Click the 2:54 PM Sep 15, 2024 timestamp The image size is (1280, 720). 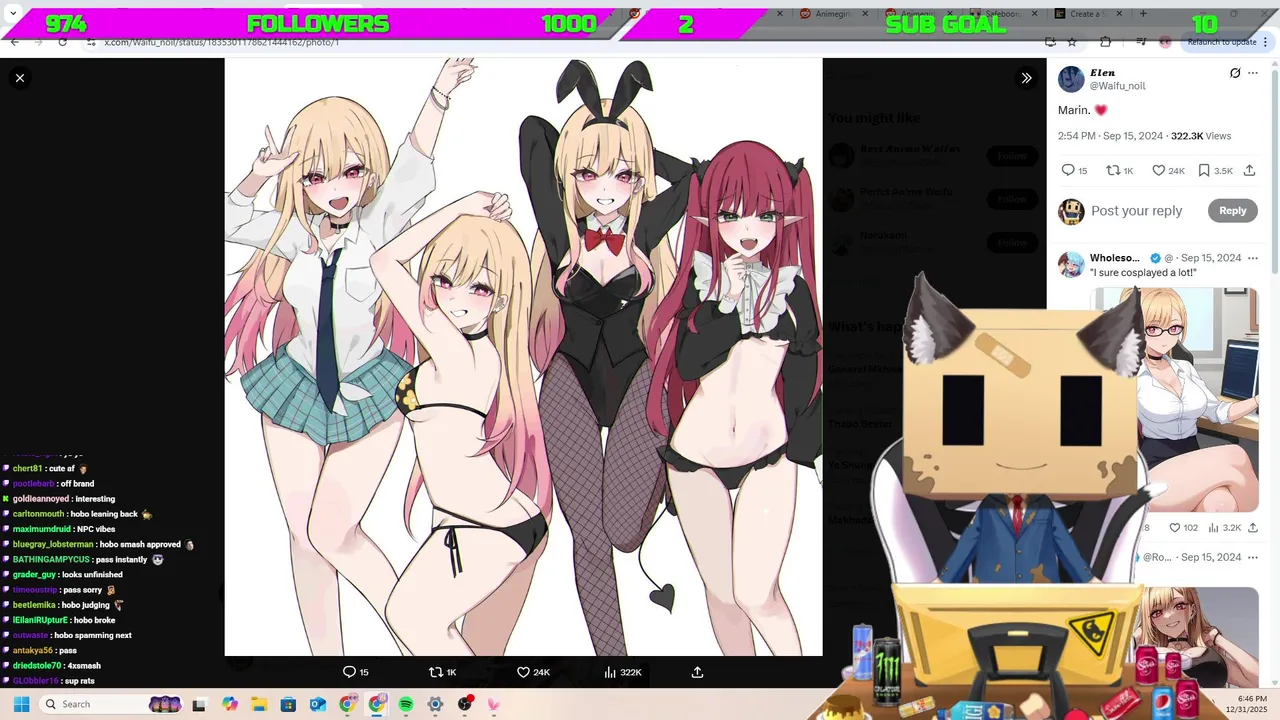(1110, 136)
